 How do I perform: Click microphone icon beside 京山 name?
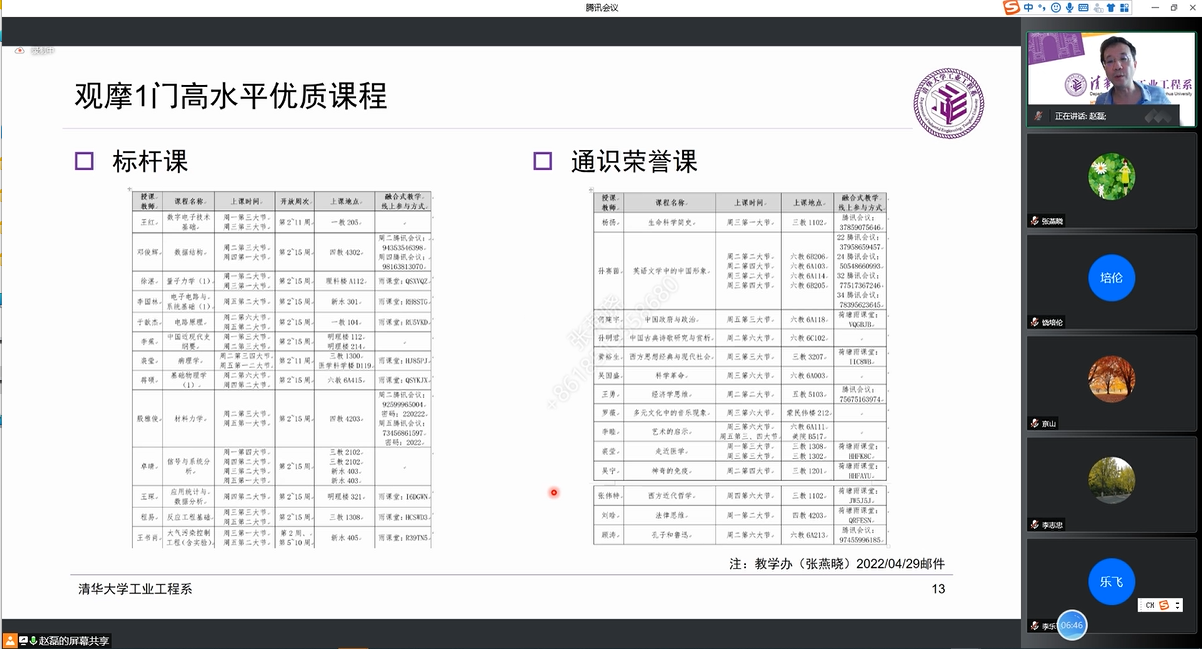click(x=1035, y=423)
